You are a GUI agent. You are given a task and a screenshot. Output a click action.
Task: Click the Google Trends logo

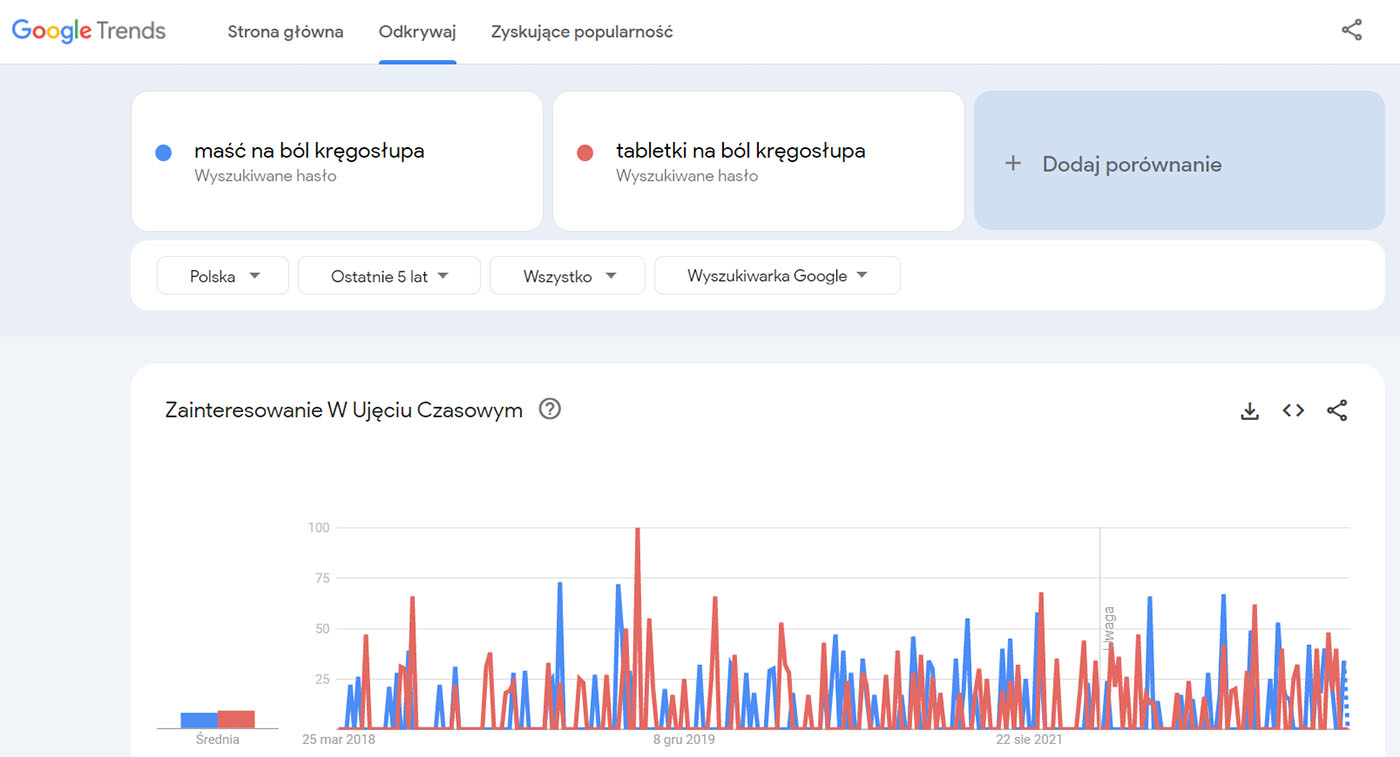pyautogui.click(x=89, y=31)
